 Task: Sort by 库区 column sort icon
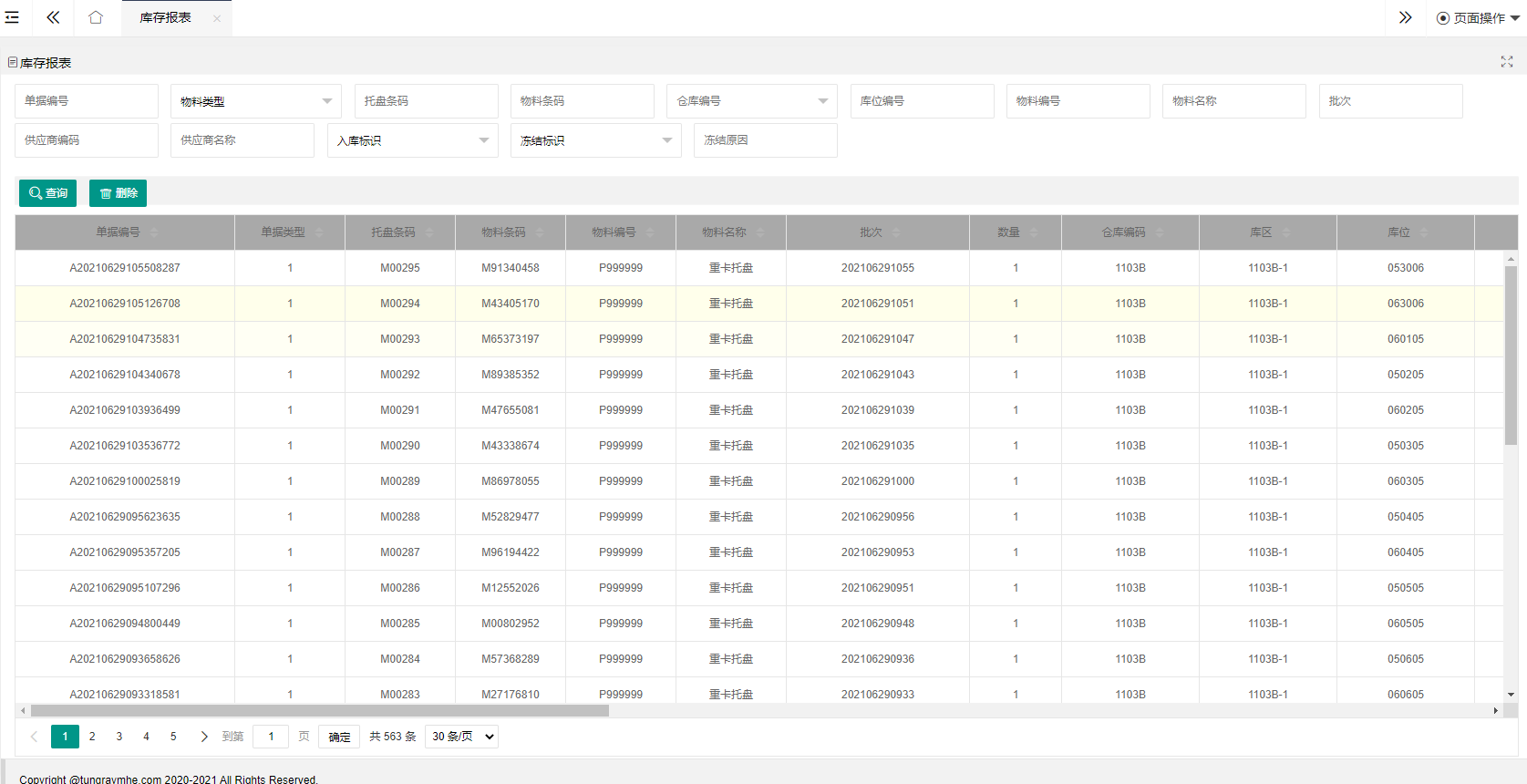coord(1286,232)
